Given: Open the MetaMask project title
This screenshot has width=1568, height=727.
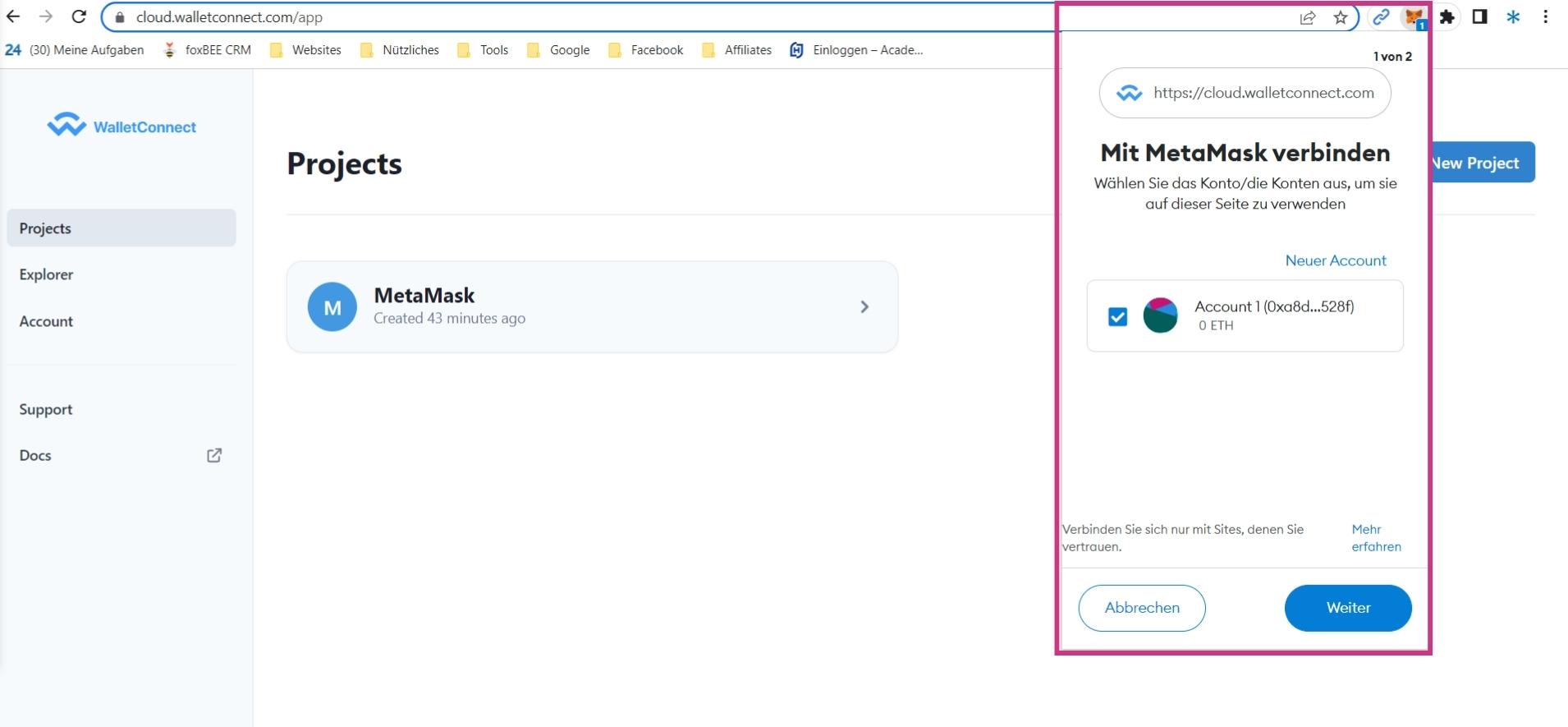Looking at the screenshot, I should [424, 295].
